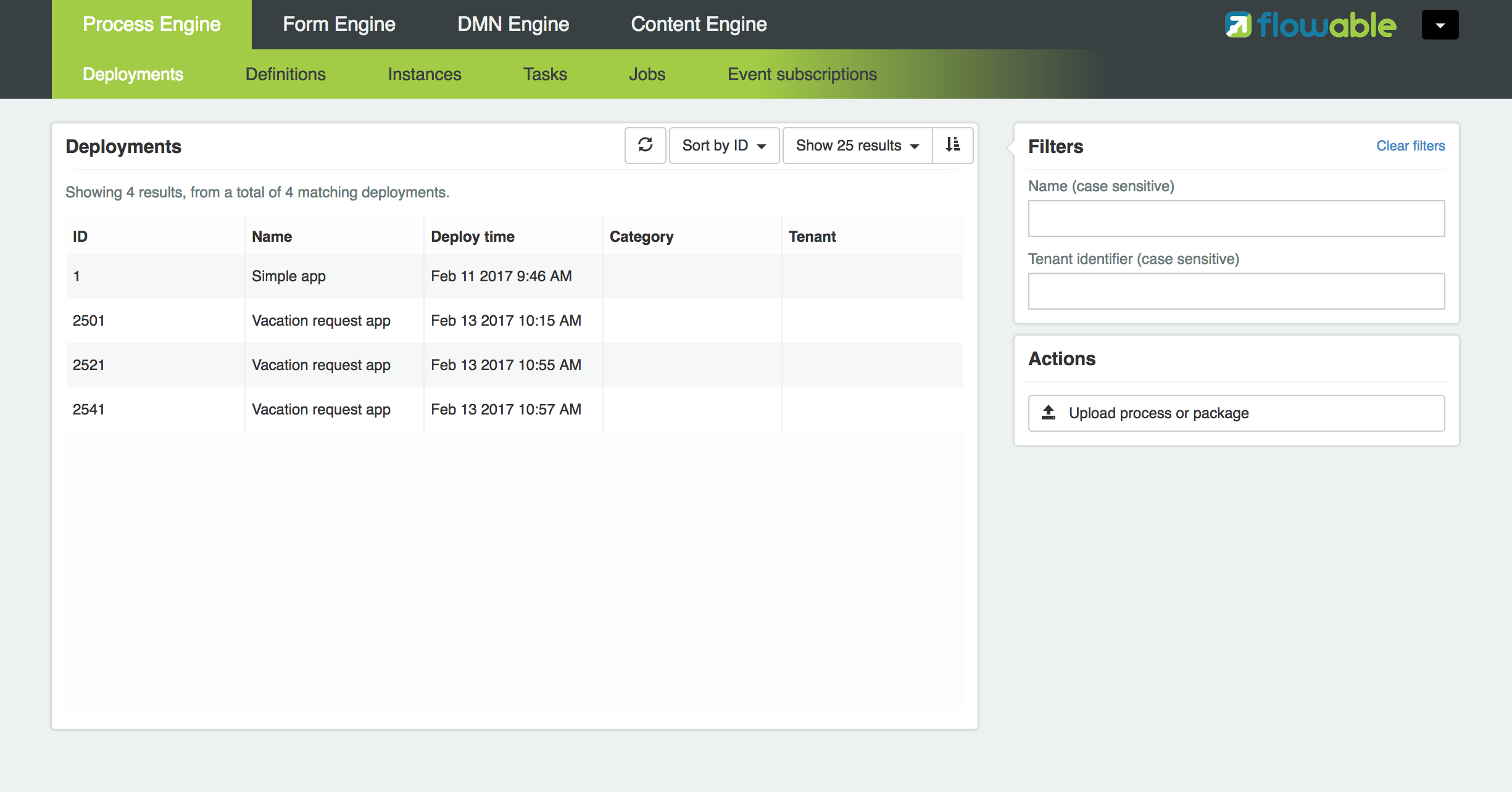
Task: Select deployment row with ID 2521
Action: click(514, 365)
